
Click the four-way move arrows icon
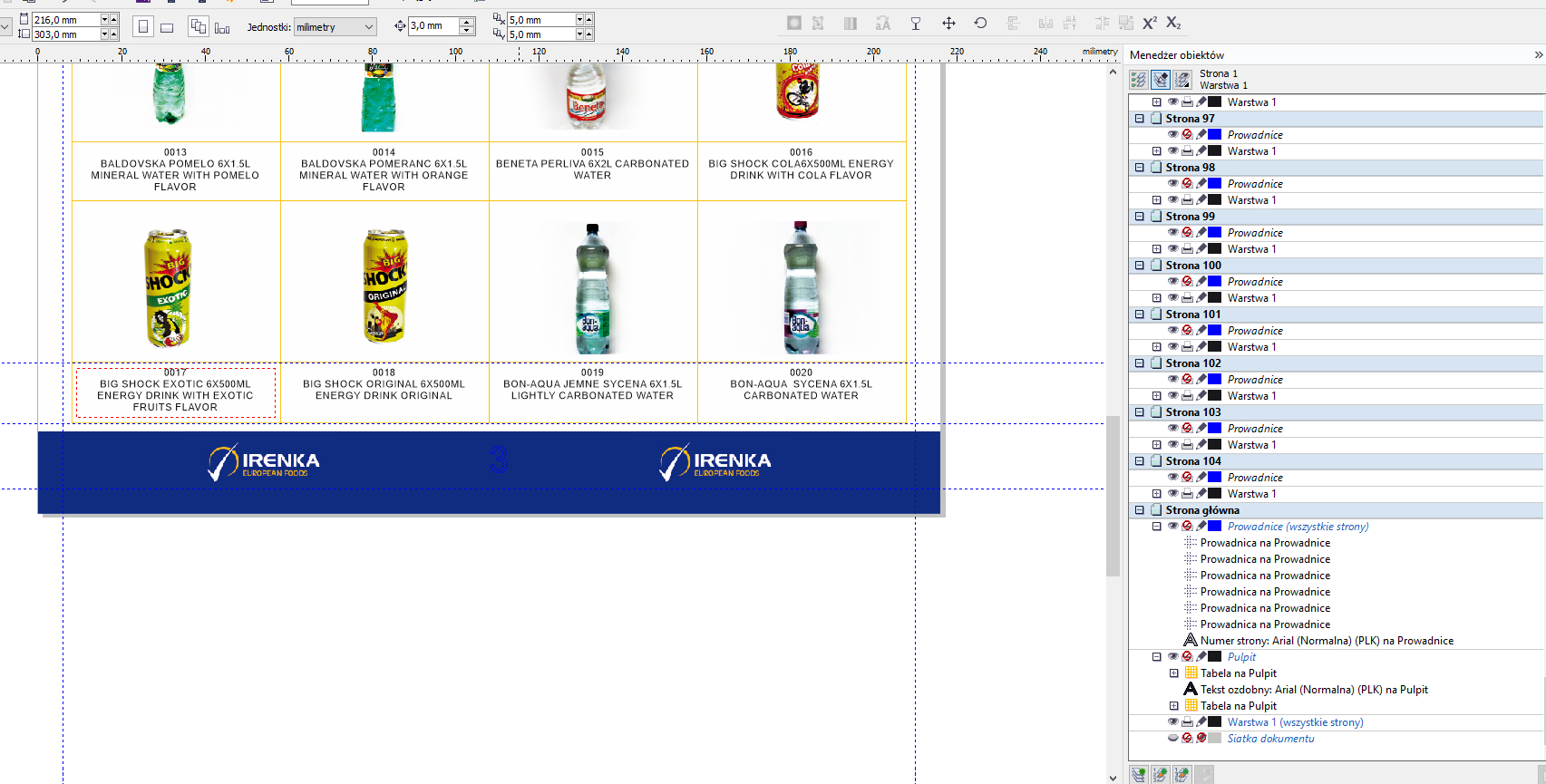[x=948, y=24]
